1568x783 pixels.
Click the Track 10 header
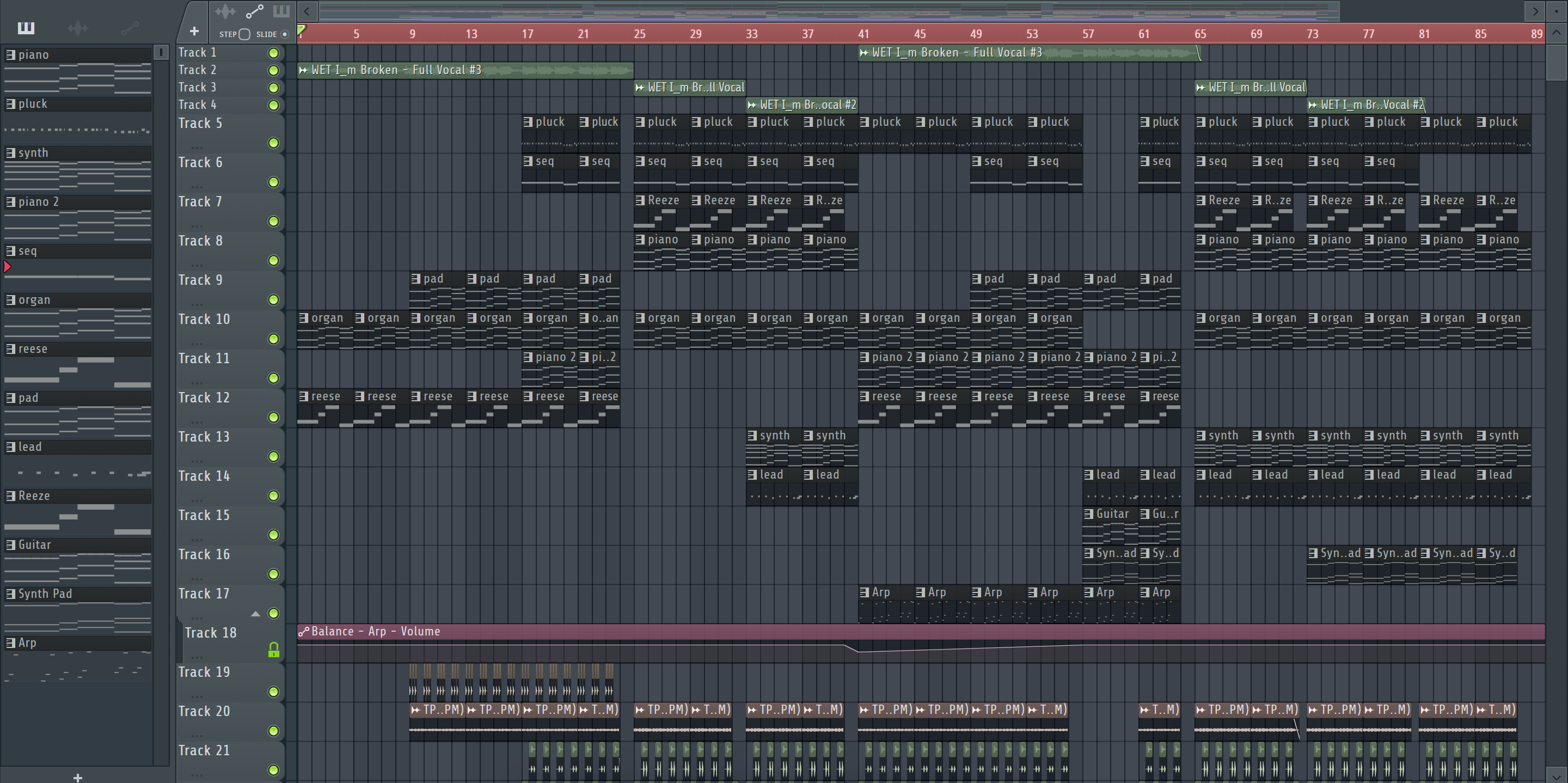pyautogui.click(x=231, y=329)
